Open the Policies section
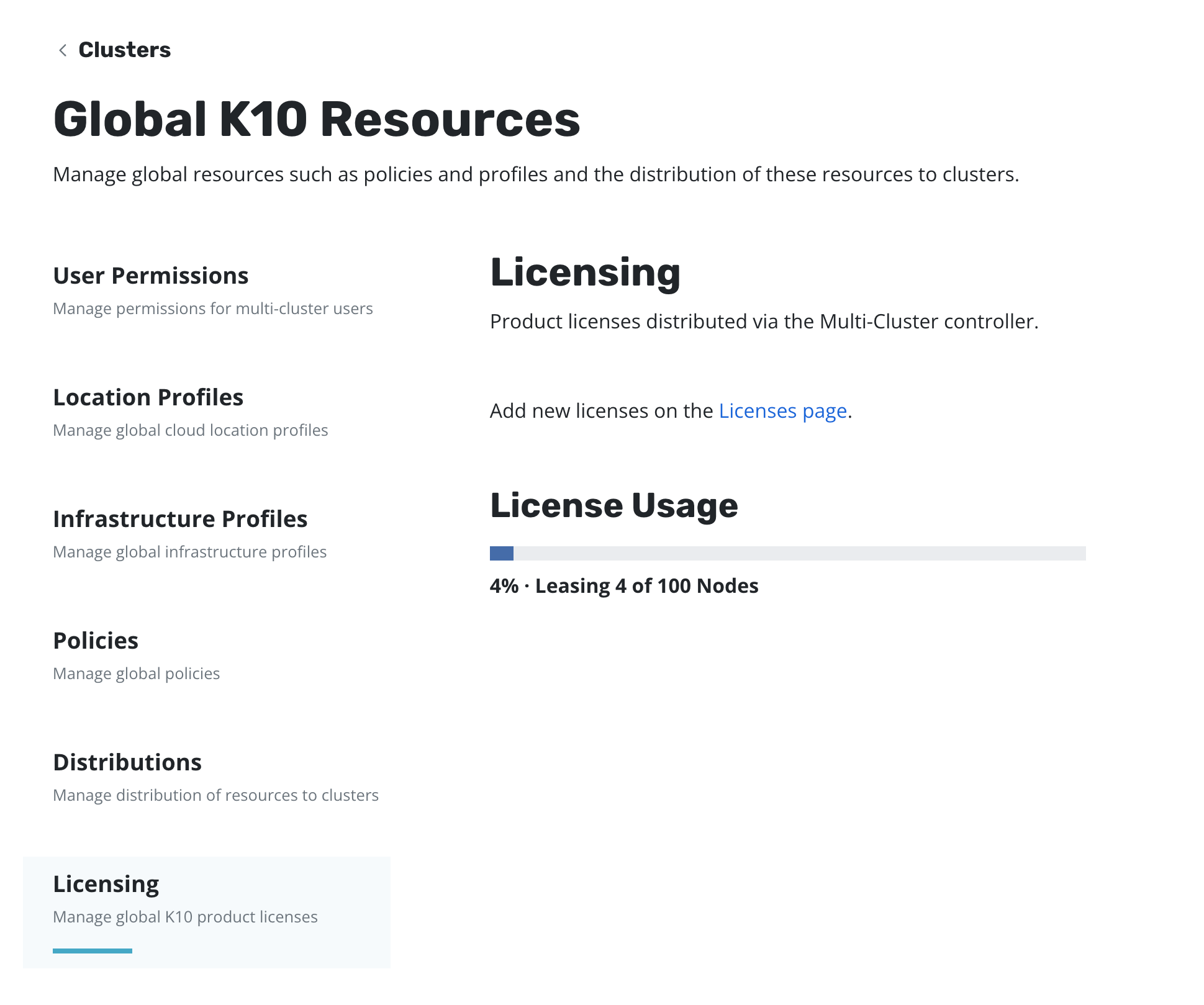This screenshot has width=1204, height=1005. coord(96,641)
